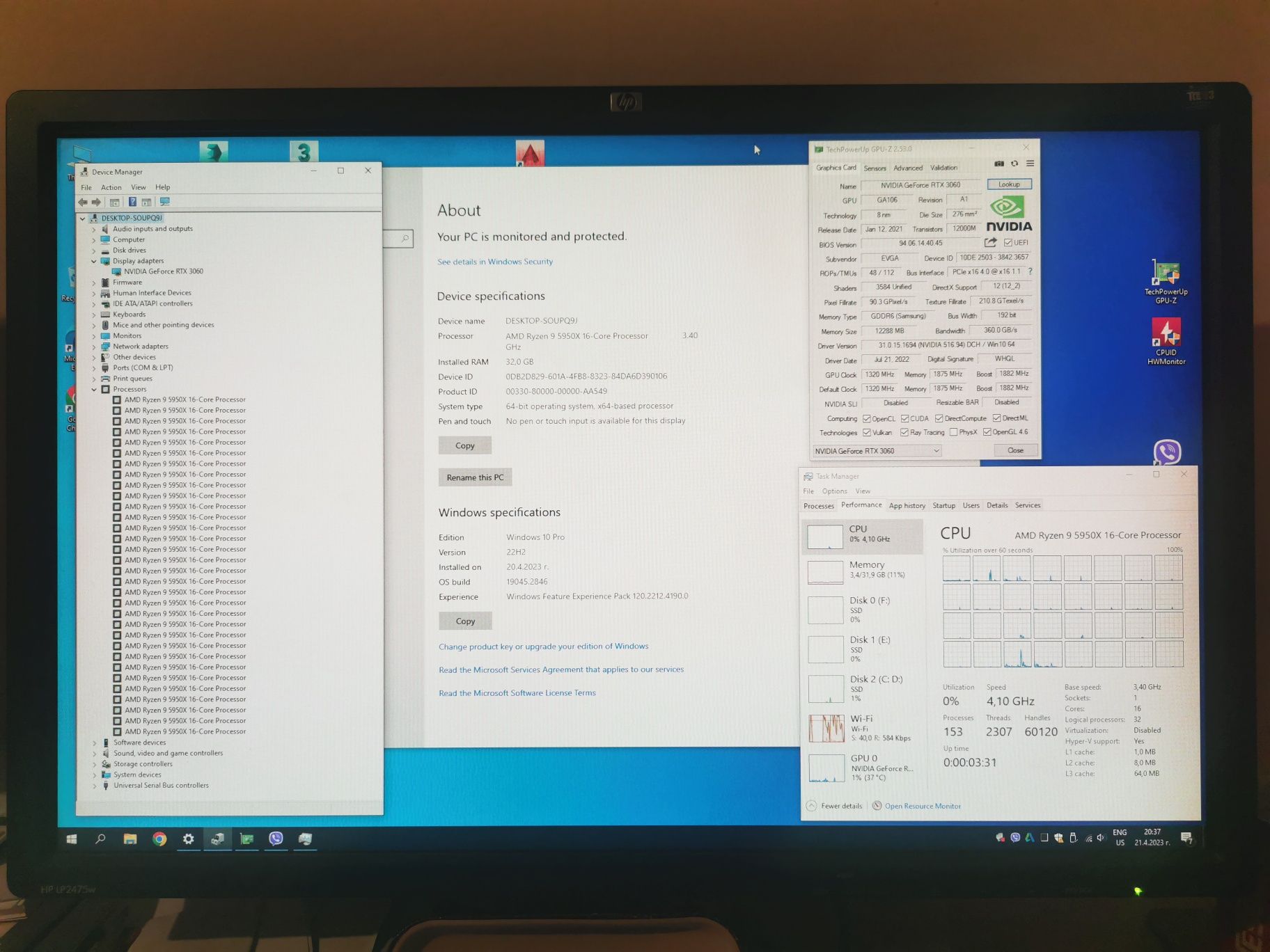Select Wi-Fi in Task Manager sidebar
The height and width of the screenshot is (952, 1270).
tap(862, 728)
